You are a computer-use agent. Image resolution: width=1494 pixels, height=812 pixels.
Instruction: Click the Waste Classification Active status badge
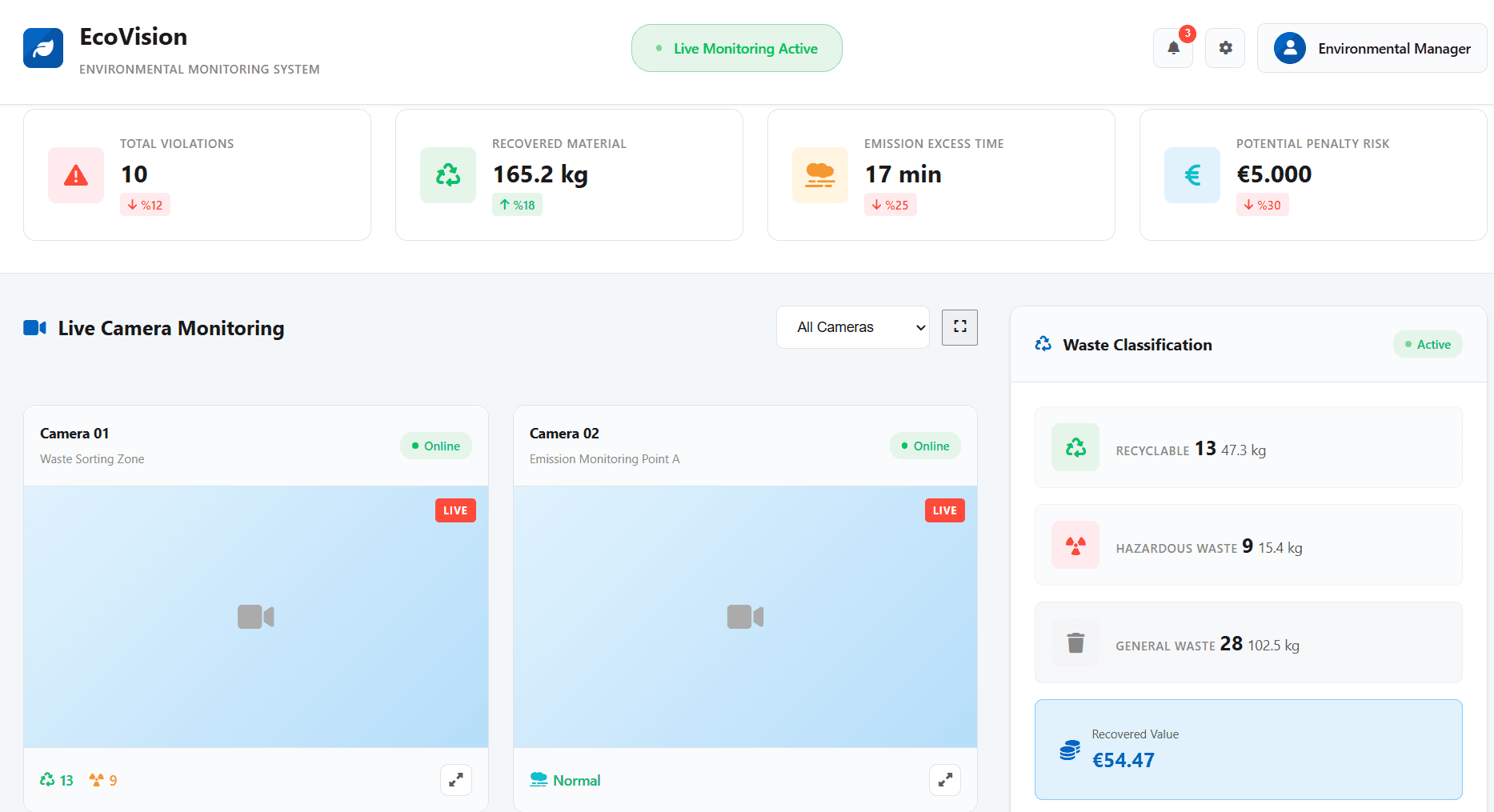pos(1428,345)
